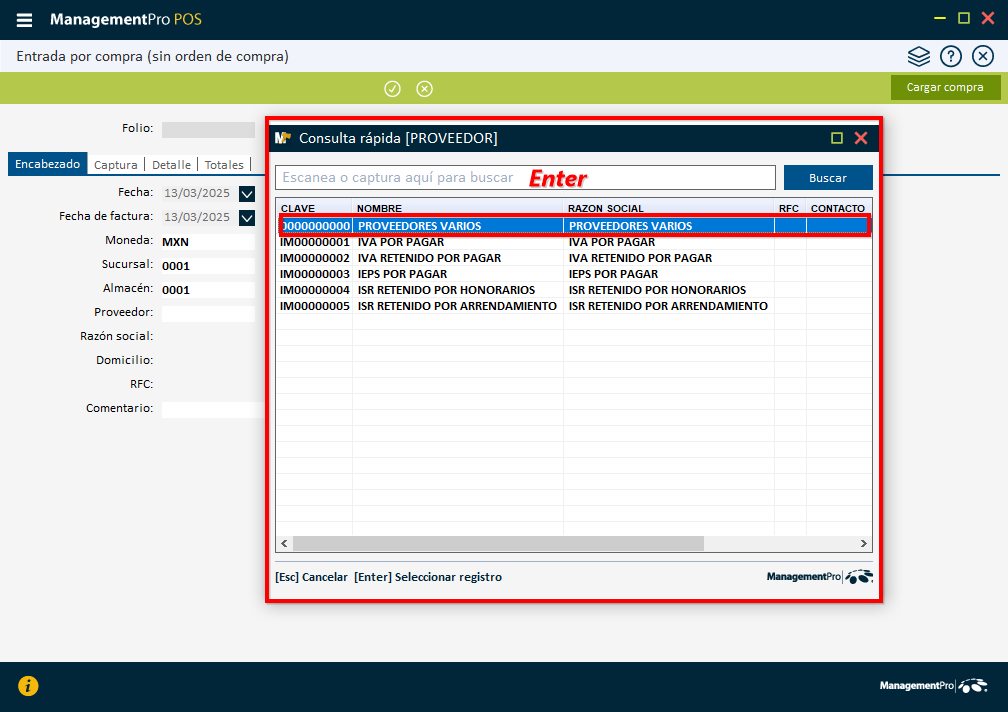
Task: Click the Sucursal field
Action: click(x=208, y=265)
